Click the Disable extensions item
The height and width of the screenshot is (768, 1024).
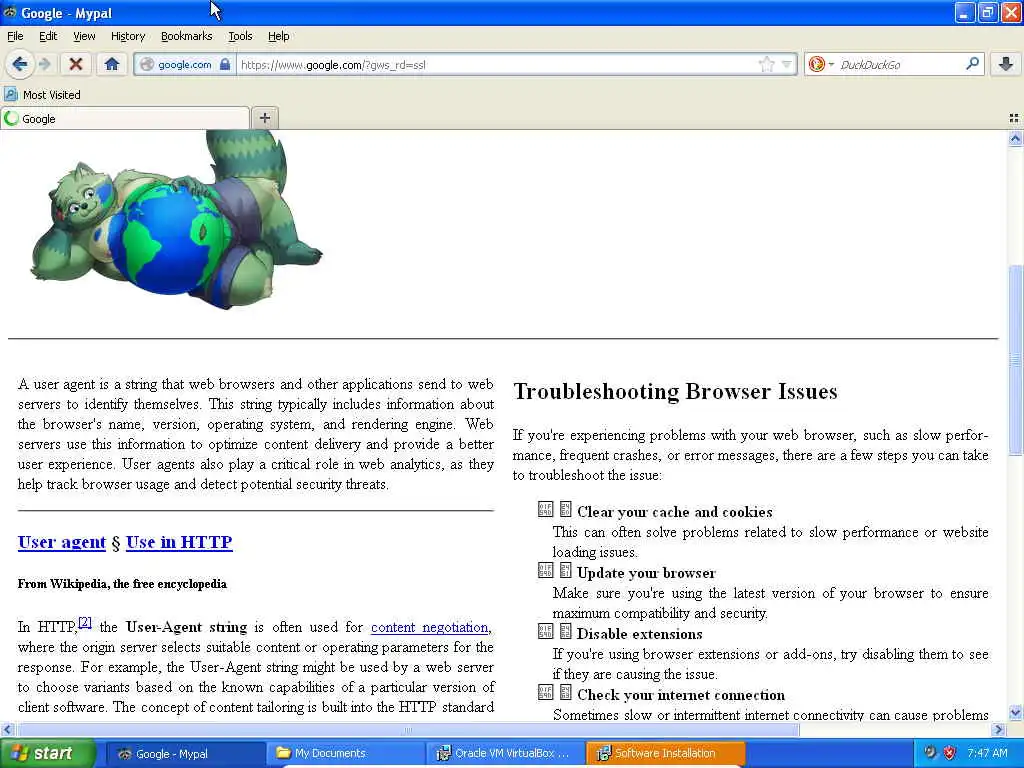pyautogui.click(x=639, y=634)
